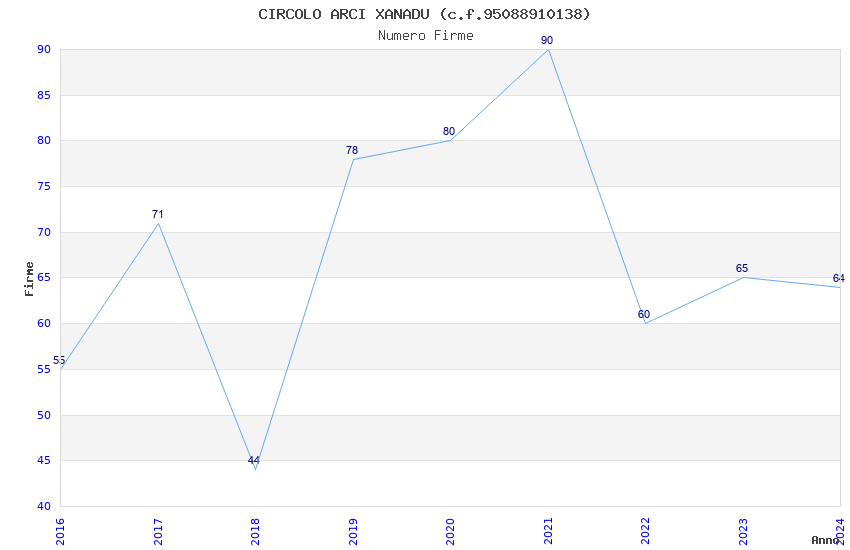Viewport: 850px width, 550px height.
Task: Select the data point labeled 55
Action: point(61,369)
